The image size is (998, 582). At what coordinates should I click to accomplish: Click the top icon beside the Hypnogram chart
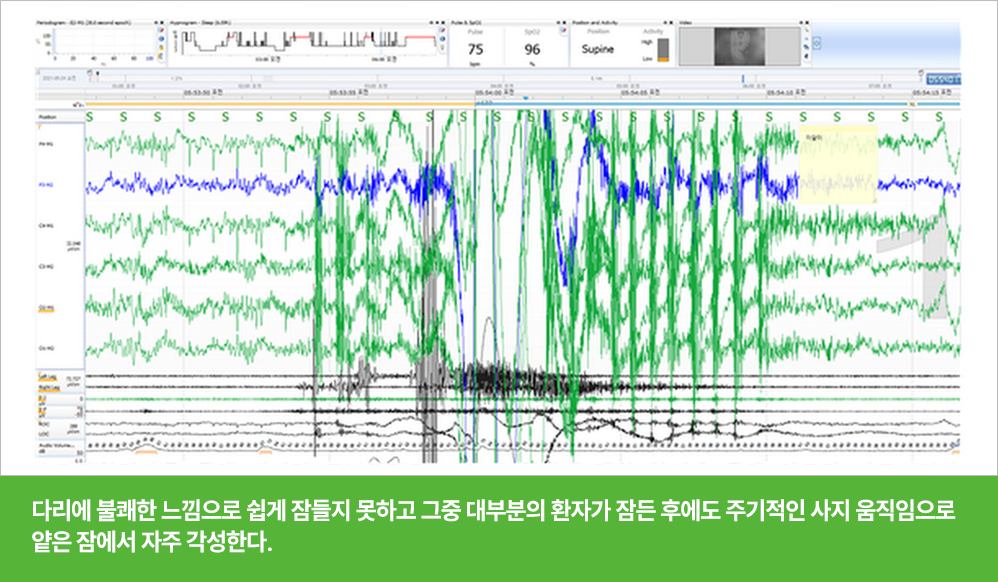[442, 31]
